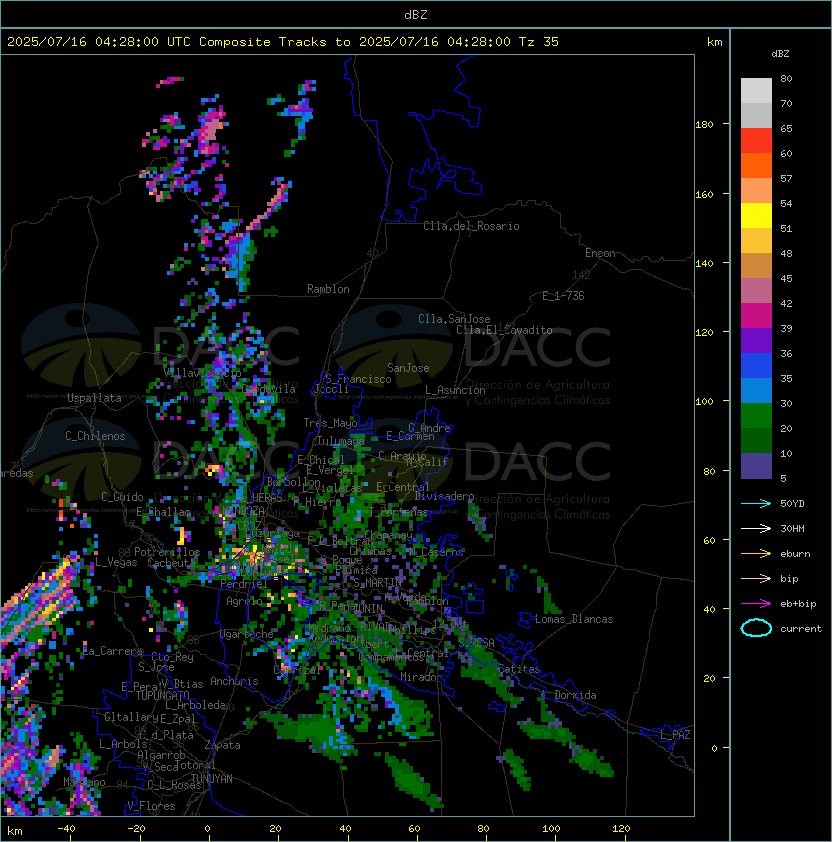Select the light blue swatch above 30 dBZ
Viewport: 832px width, 842px height.
(x=756, y=391)
